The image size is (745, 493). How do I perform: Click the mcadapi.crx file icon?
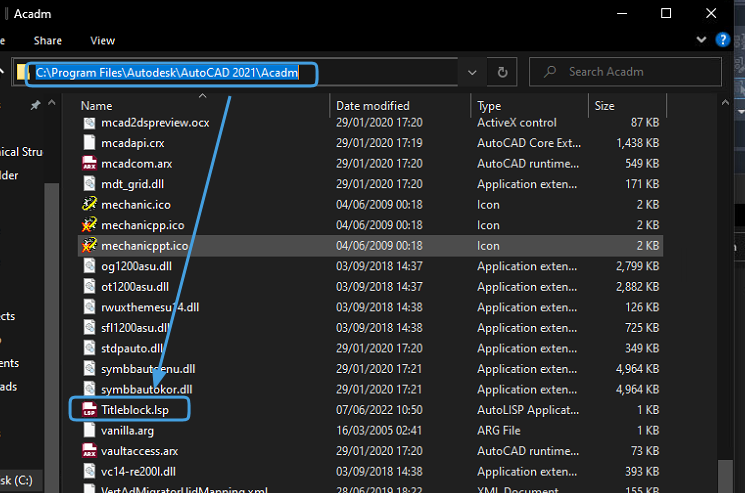pyautogui.click(x=89, y=143)
